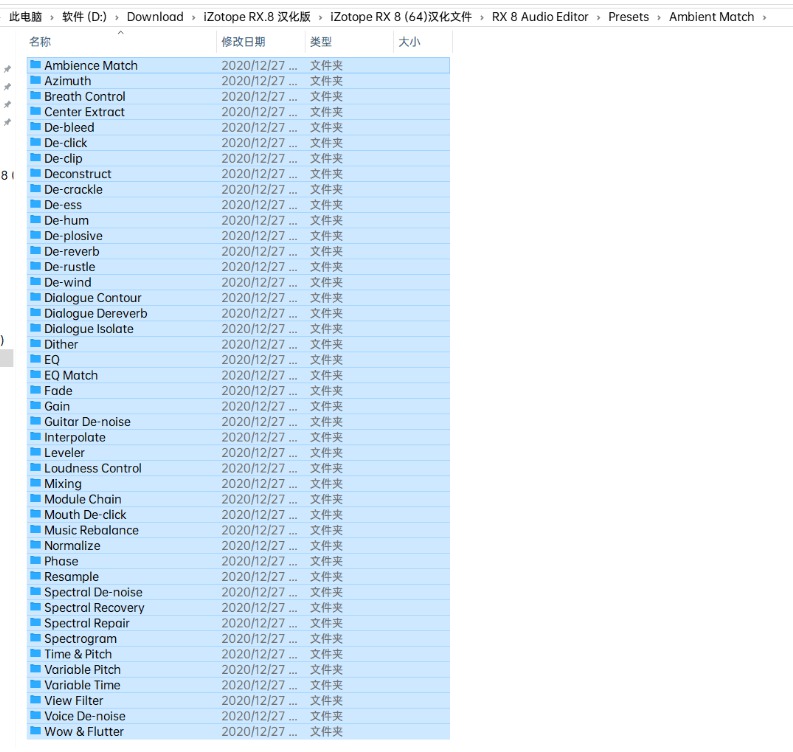Click the De-wind folder icon

pos(35,282)
